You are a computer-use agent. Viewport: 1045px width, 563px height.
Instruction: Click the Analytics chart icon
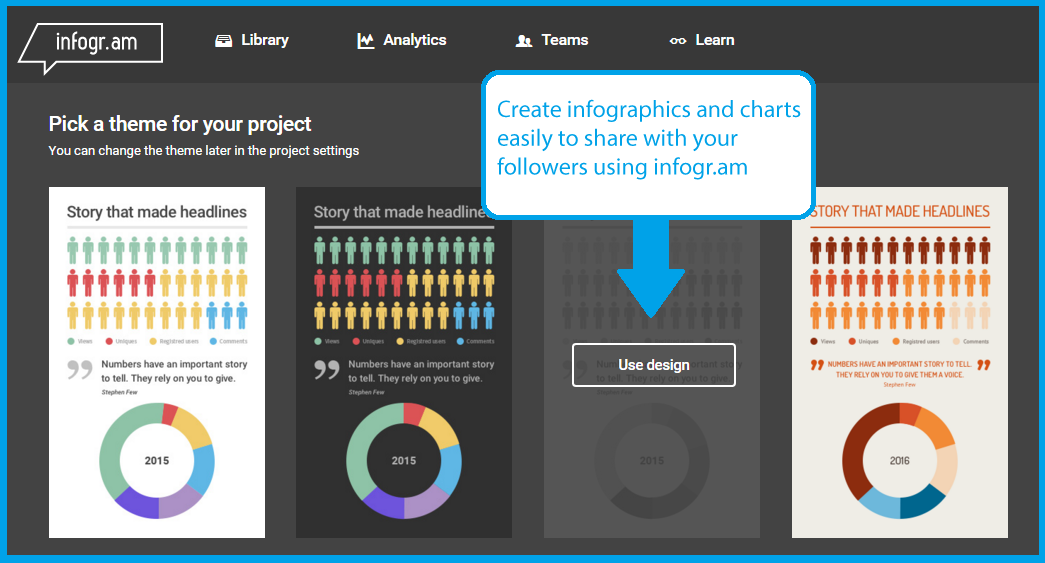[x=366, y=41]
